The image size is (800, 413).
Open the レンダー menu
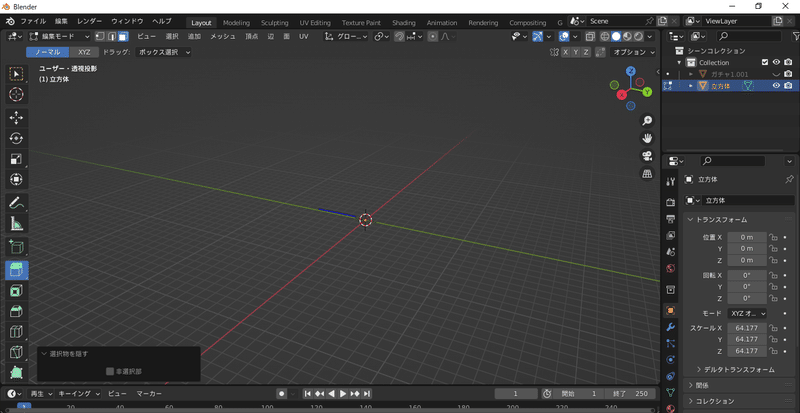pos(89,21)
